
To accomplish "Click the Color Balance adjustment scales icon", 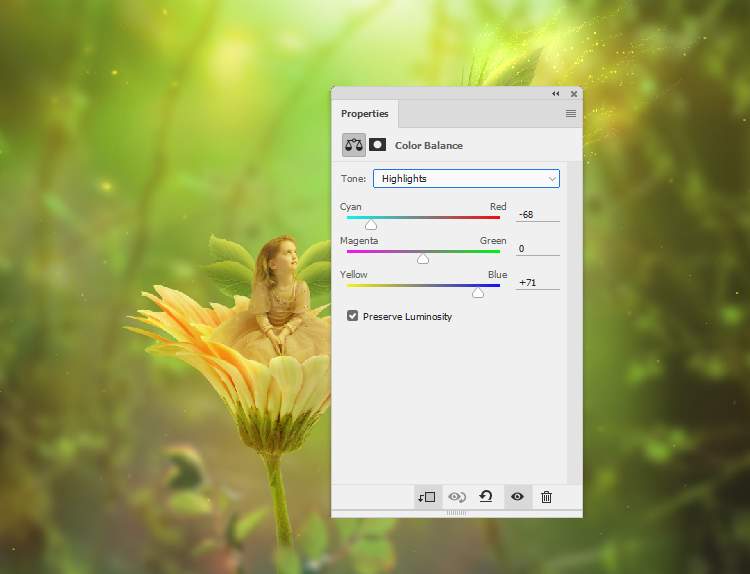I will (x=354, y=145).
